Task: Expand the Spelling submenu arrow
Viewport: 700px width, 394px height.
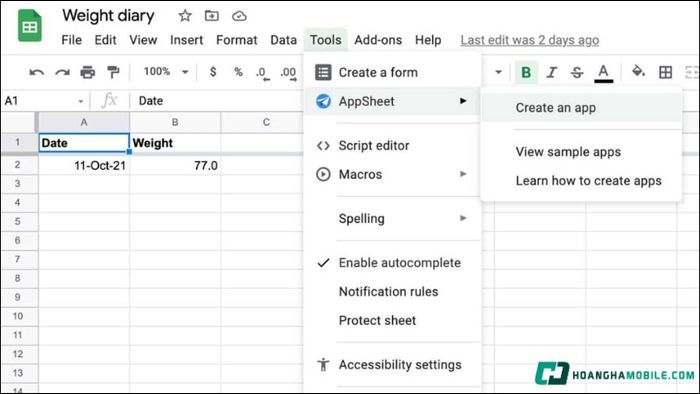Action: [463, 218]
